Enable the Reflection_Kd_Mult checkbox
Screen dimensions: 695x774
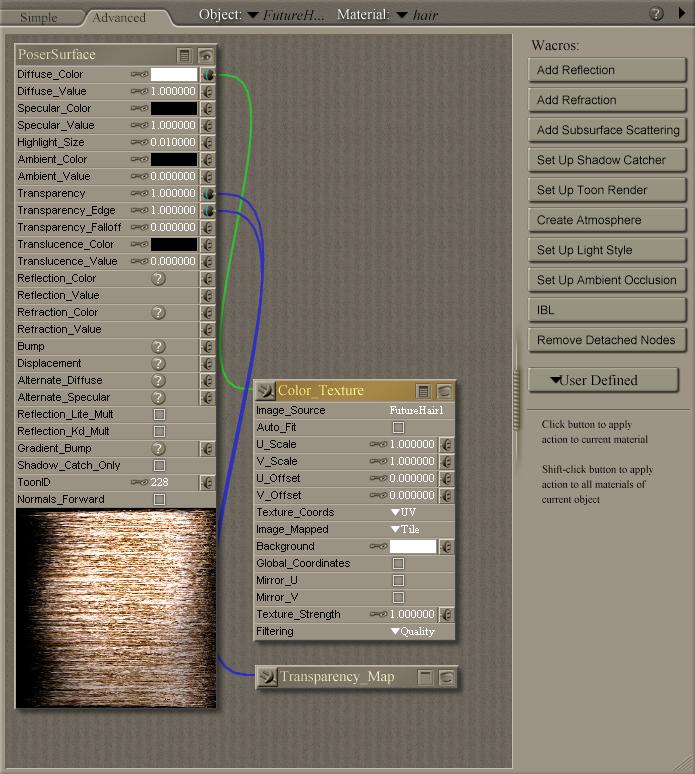coord(159,431)
